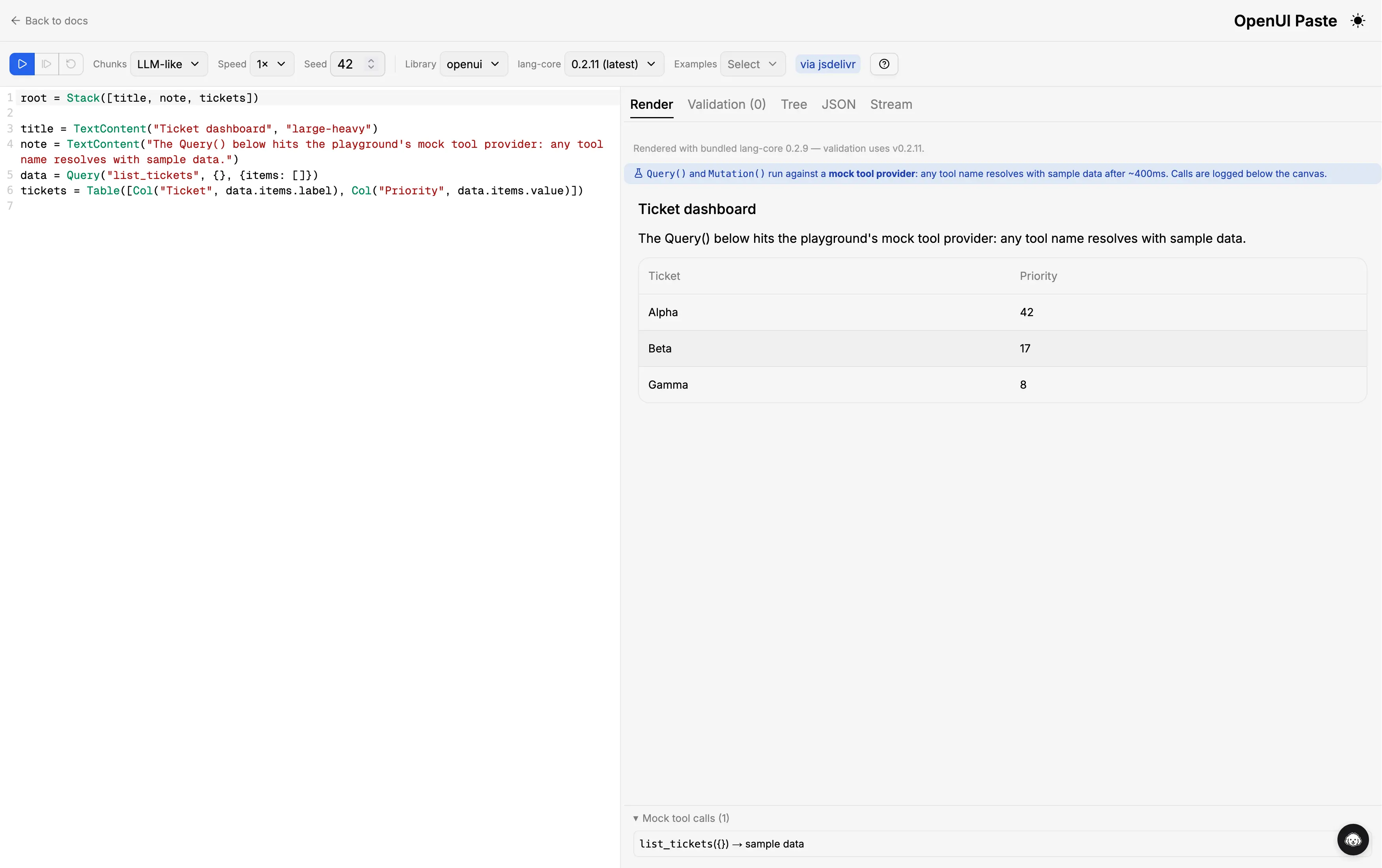The image size is (1382, 868).
Task: Click the reset stream icon
Action: [71, 64]
